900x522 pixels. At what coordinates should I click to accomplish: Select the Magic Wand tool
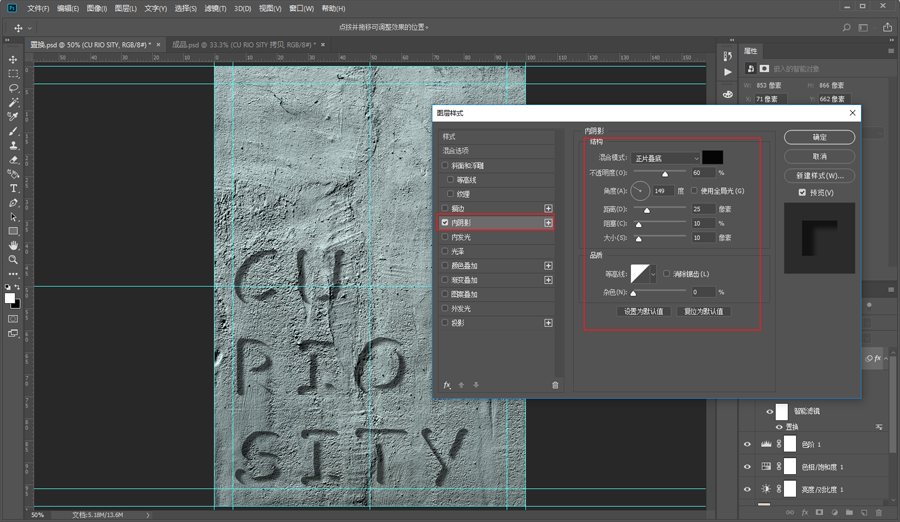13,103
